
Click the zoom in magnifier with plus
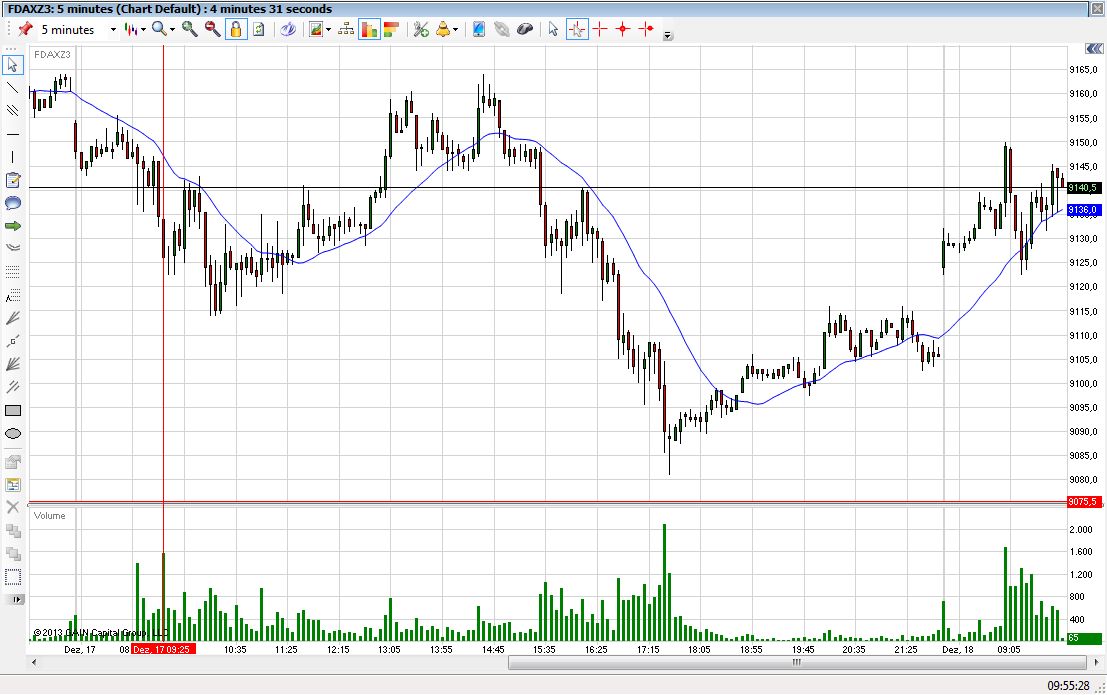(x=189, y=29)
